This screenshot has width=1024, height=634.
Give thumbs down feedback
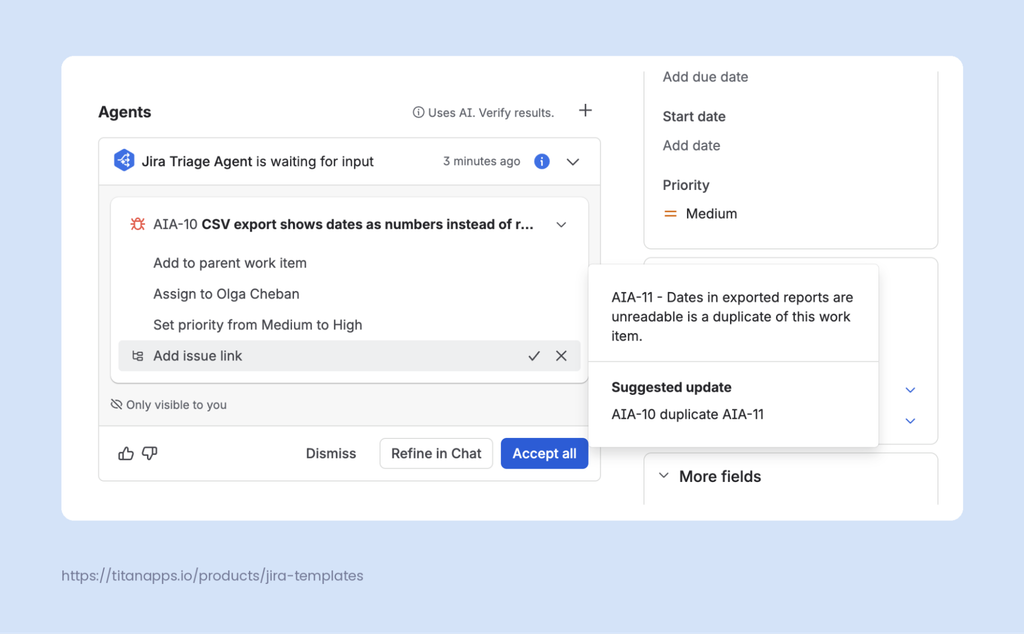150,453
